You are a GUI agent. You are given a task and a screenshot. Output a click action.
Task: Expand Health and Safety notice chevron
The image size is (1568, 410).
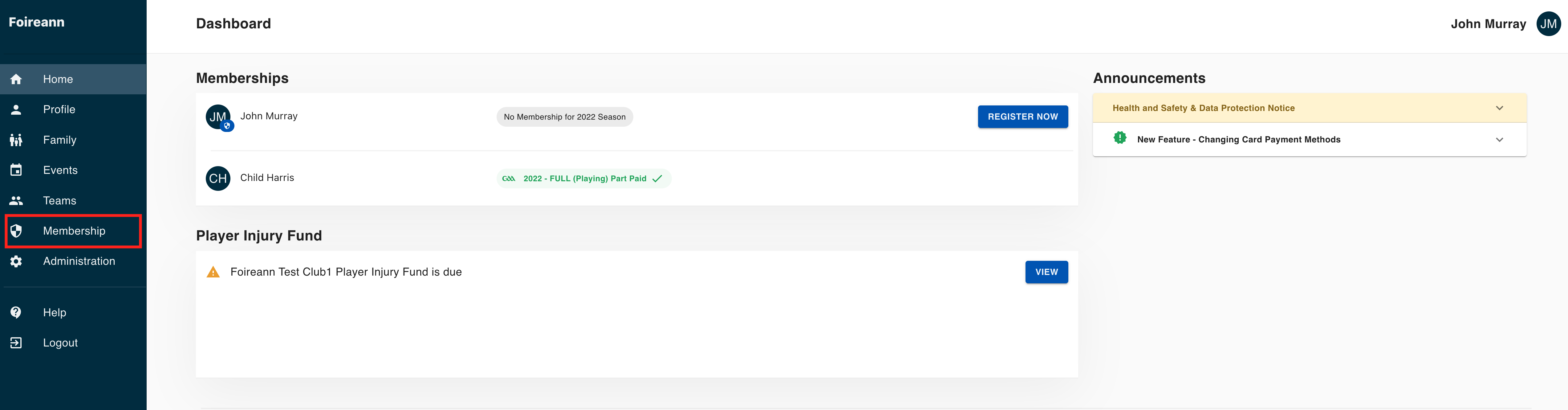(x=1499, y=109)
